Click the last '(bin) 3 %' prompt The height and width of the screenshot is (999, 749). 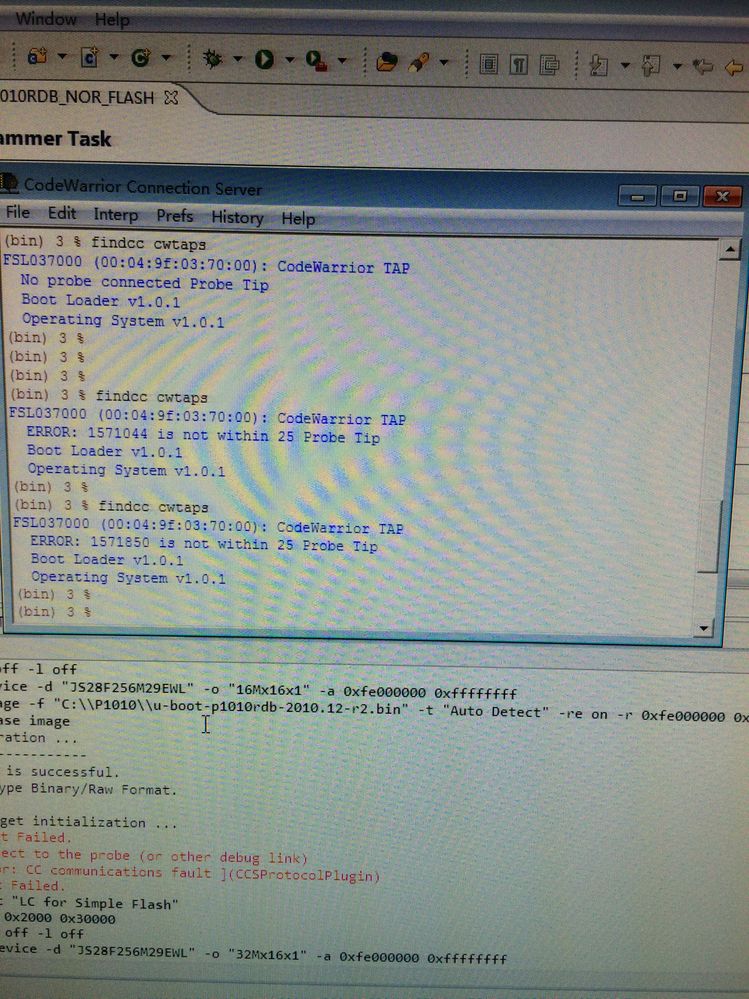[x=54, y=612]
